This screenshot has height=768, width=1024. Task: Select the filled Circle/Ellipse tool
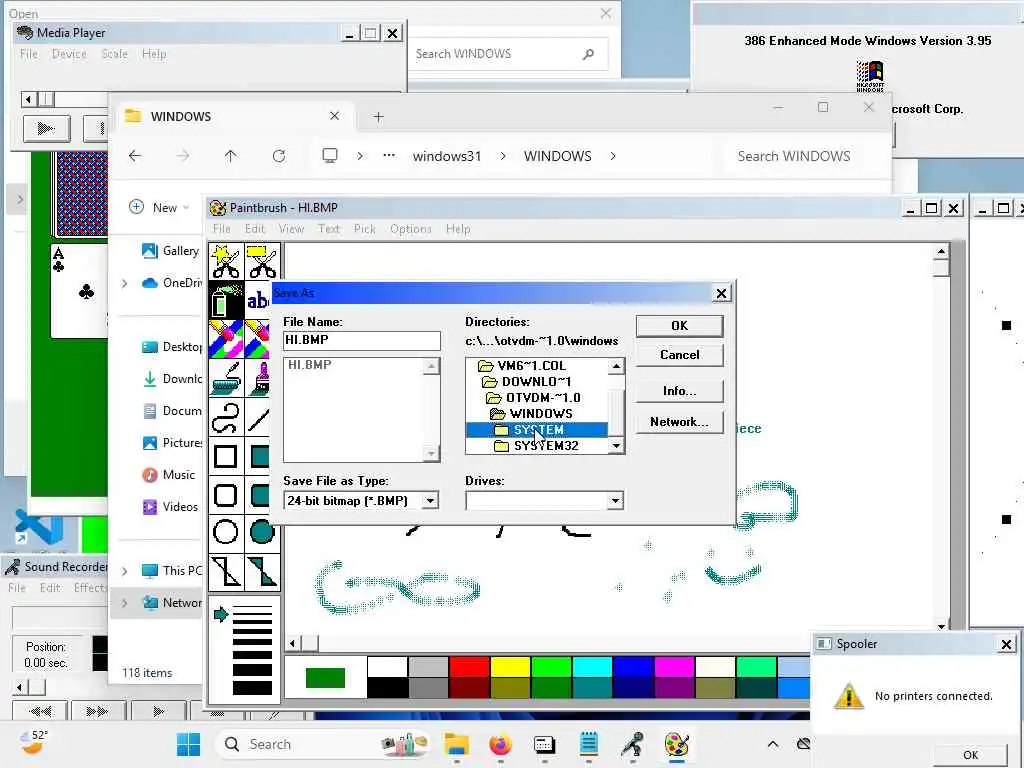pos(263,532)
